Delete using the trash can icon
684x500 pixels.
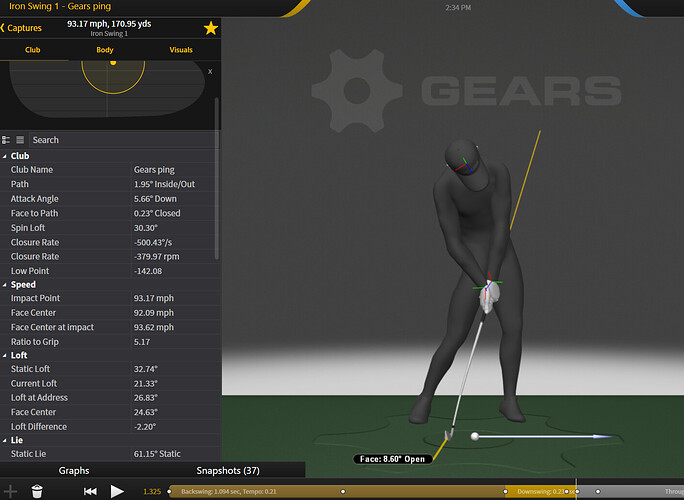click(37, 491)
